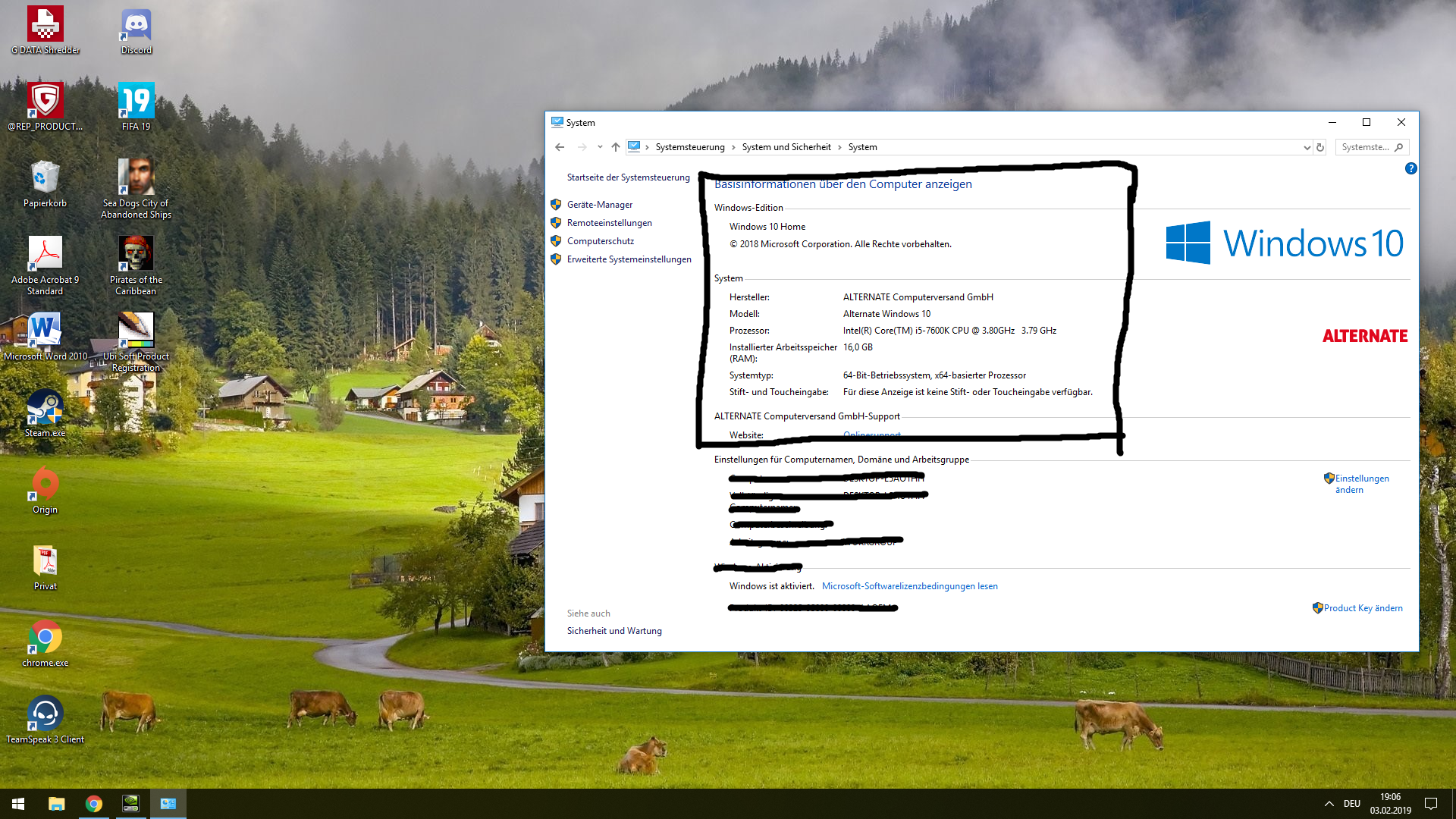Launch Steam.exe desktop icon
This screenshot has width=1456, height=819.
click(45, 413)
